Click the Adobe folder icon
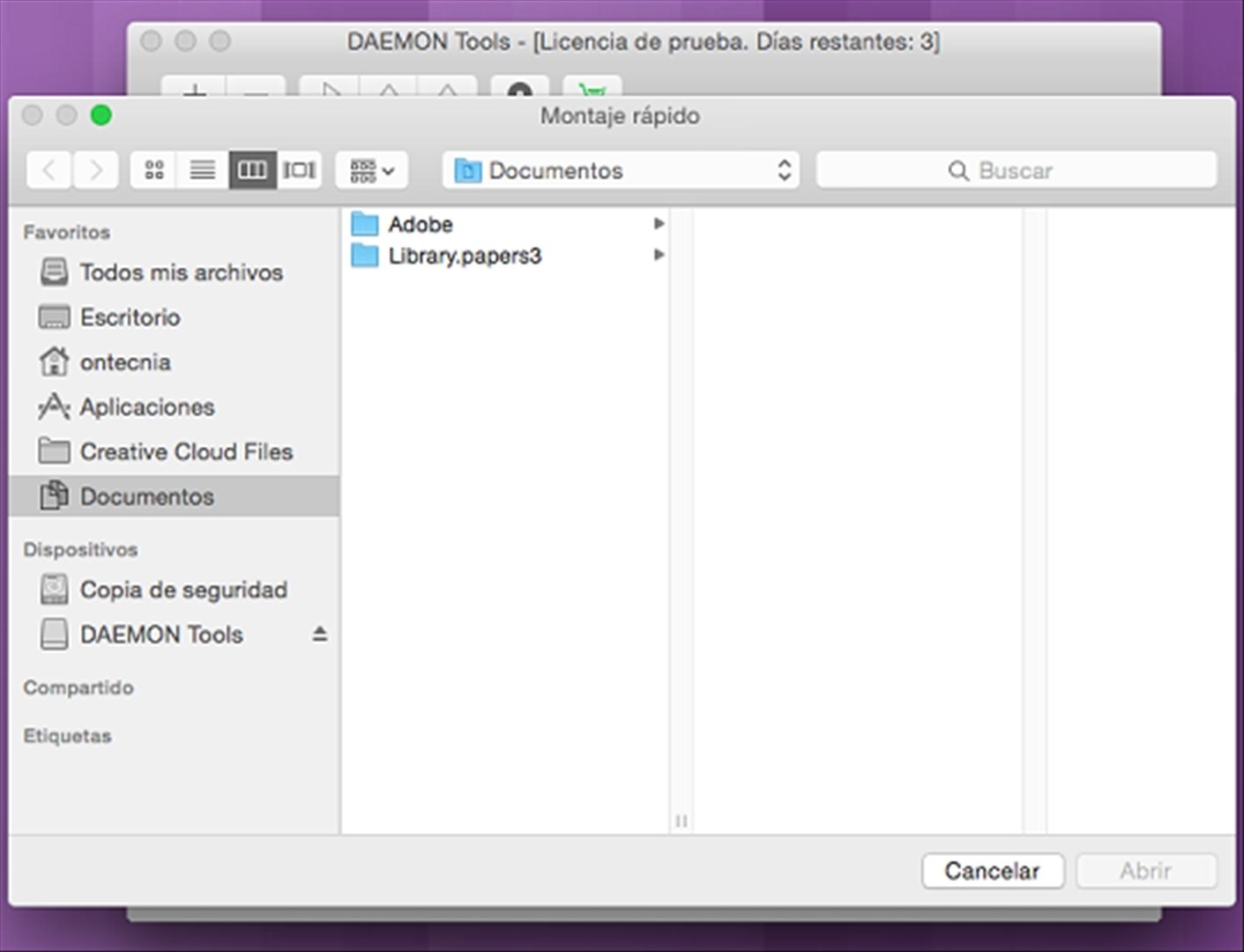1244x952 pixels. (x=364, y=224)
